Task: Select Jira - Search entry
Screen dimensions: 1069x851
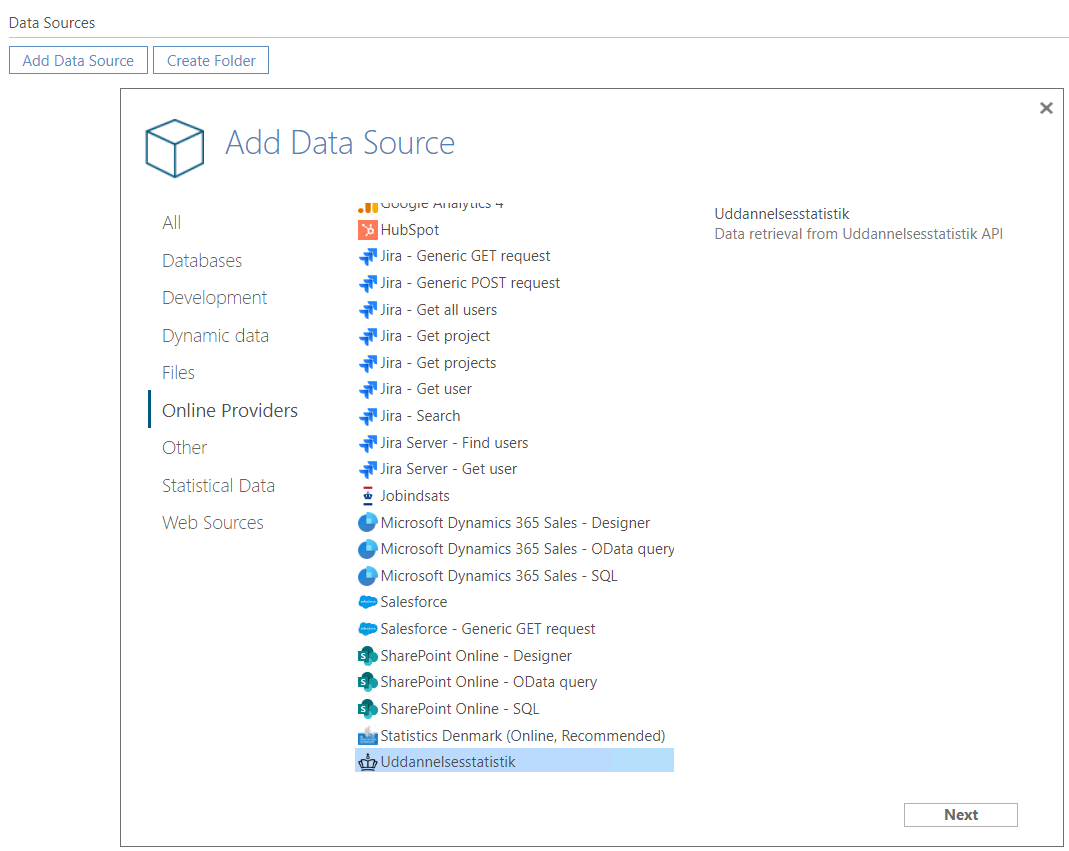Action: tap(420, 416)
